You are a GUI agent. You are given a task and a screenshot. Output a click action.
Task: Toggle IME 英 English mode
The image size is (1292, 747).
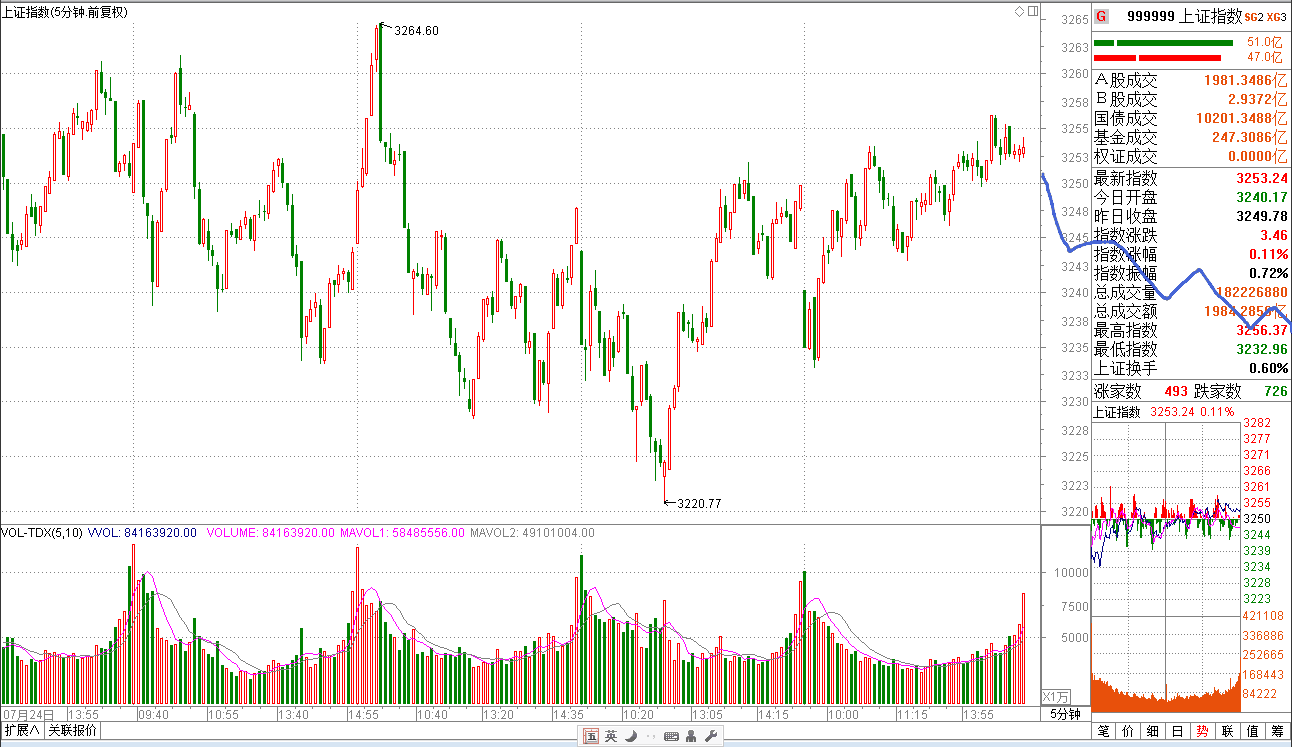coord(611,737)
